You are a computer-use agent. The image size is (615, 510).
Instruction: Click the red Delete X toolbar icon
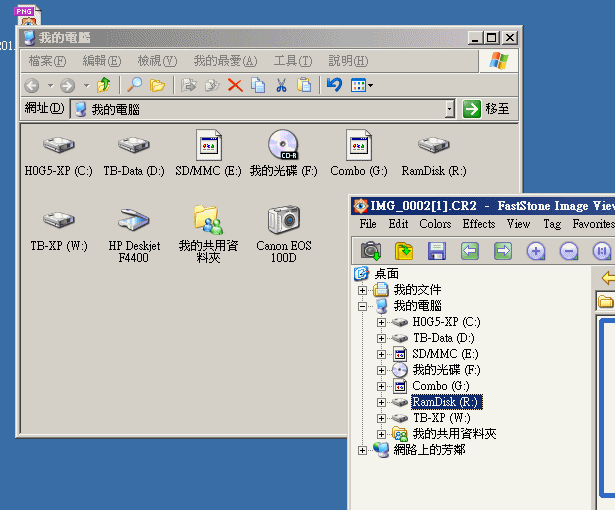pos(235,85)
